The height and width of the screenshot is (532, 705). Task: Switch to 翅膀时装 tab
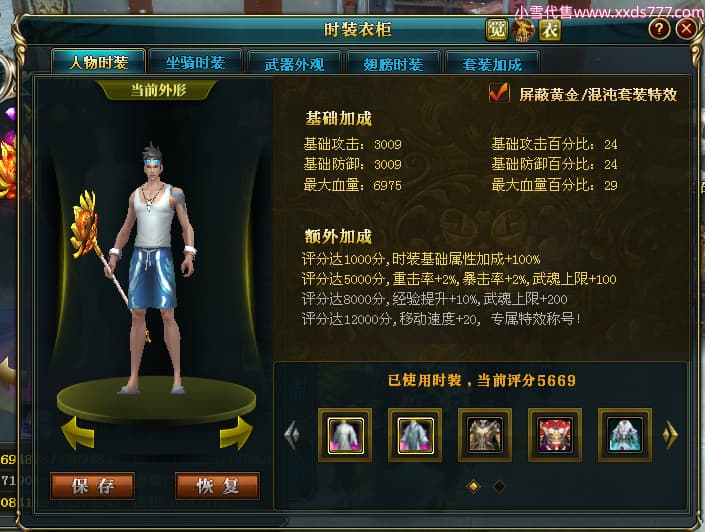coord(393,64)
